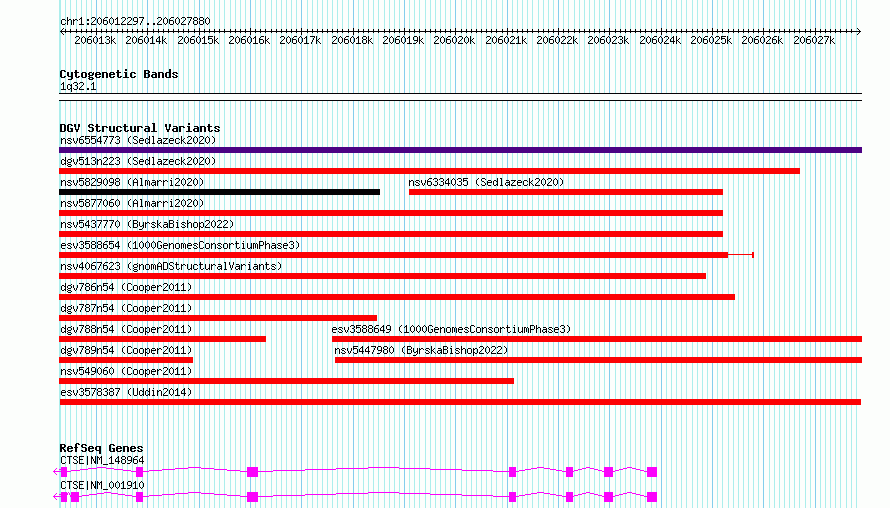
Task: Open nsv6334035 (Sedlazeck2020) label
Action: pos(486,182)
